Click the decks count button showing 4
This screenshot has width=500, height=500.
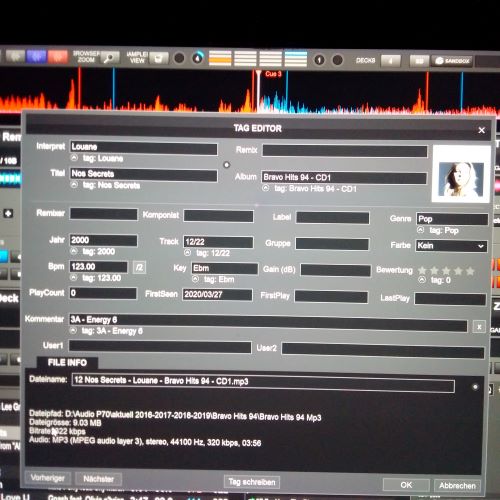390,61
